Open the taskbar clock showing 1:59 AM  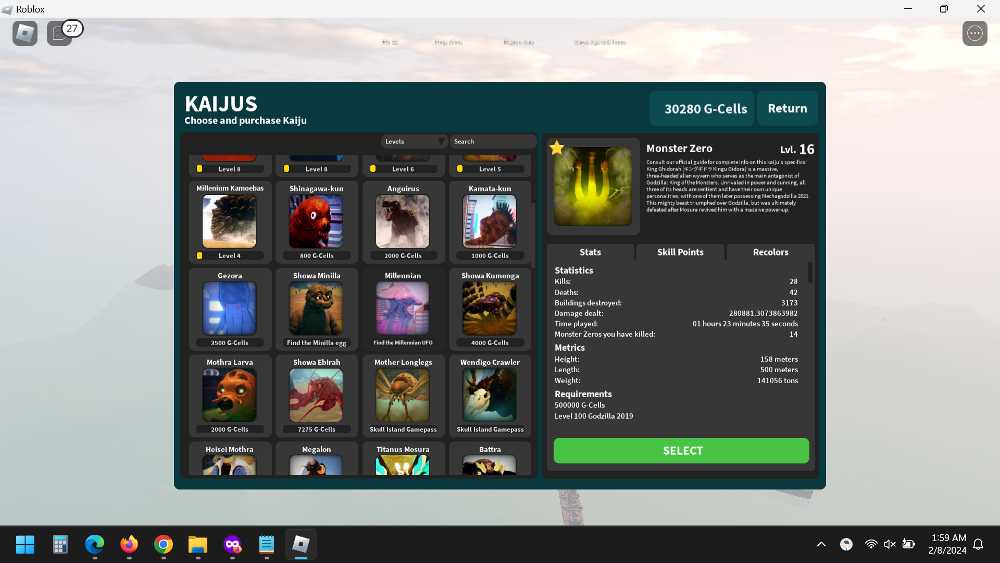pyautogui.click(x=948, y=545)
